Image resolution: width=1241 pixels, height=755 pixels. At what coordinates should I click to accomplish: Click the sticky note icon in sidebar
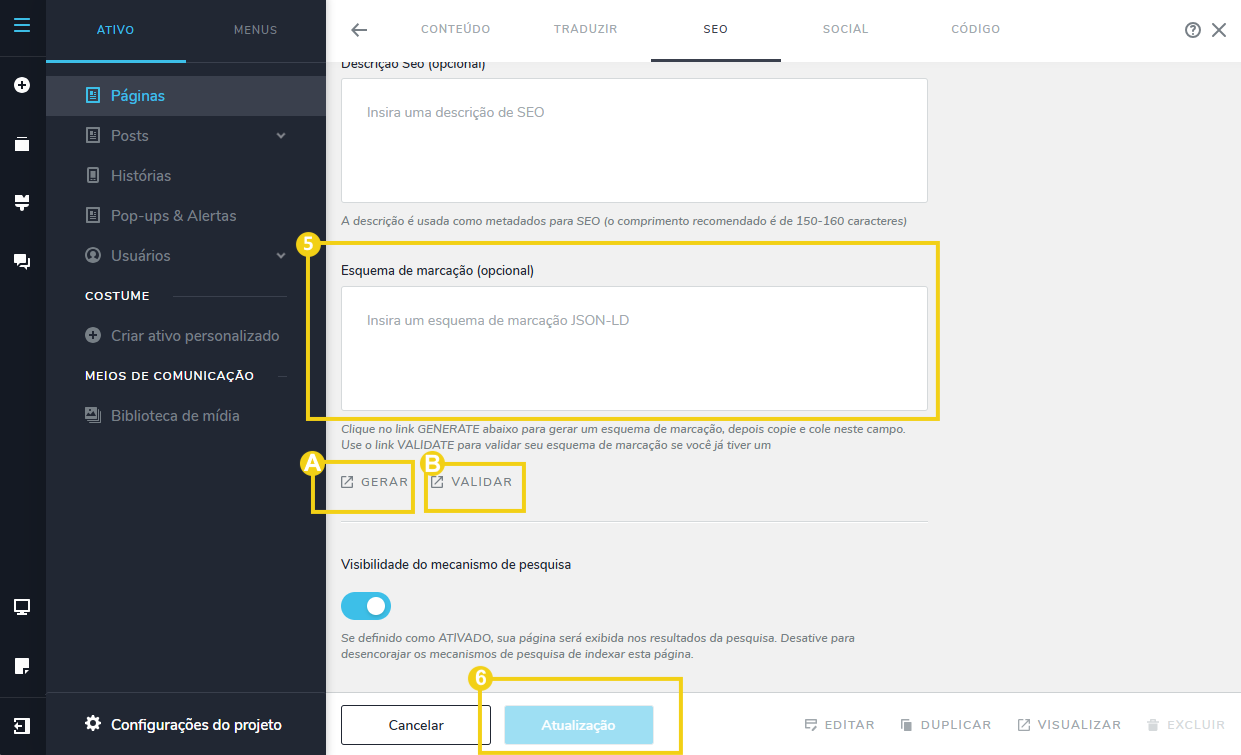22,665
